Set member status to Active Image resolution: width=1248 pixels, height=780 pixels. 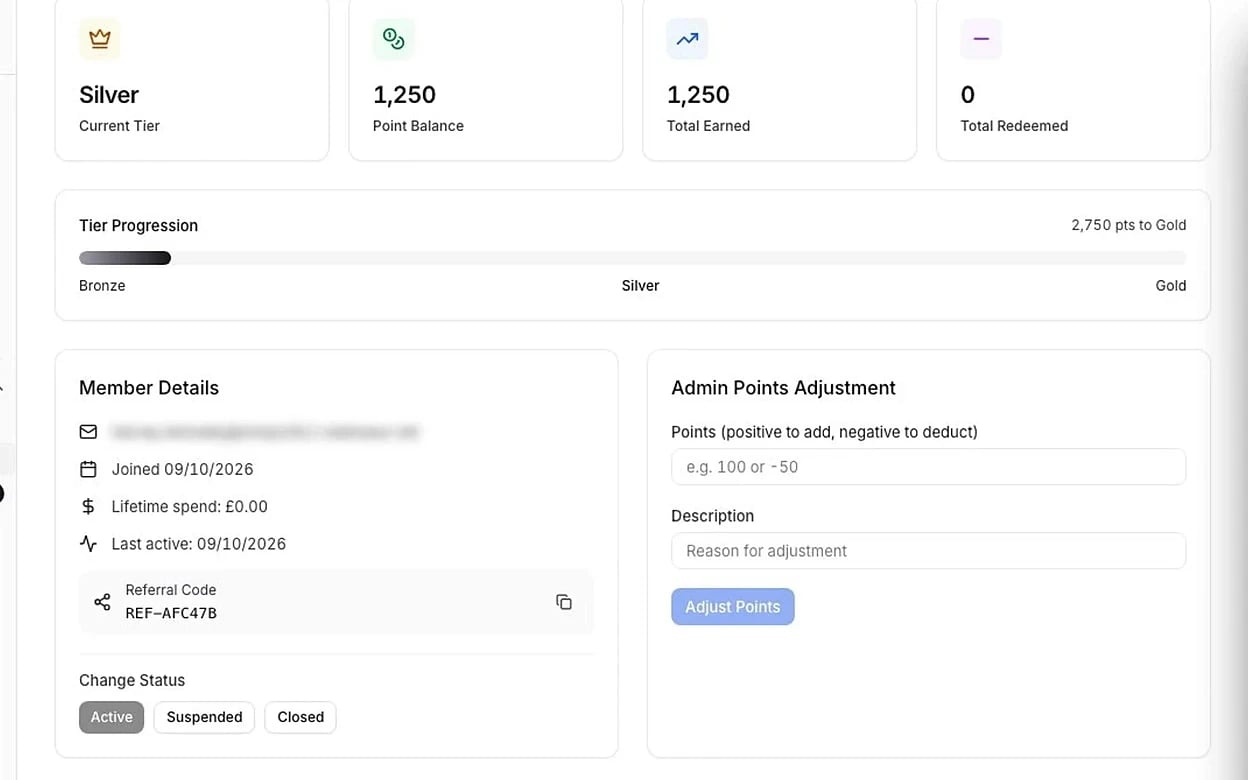(x=112, y=717)
